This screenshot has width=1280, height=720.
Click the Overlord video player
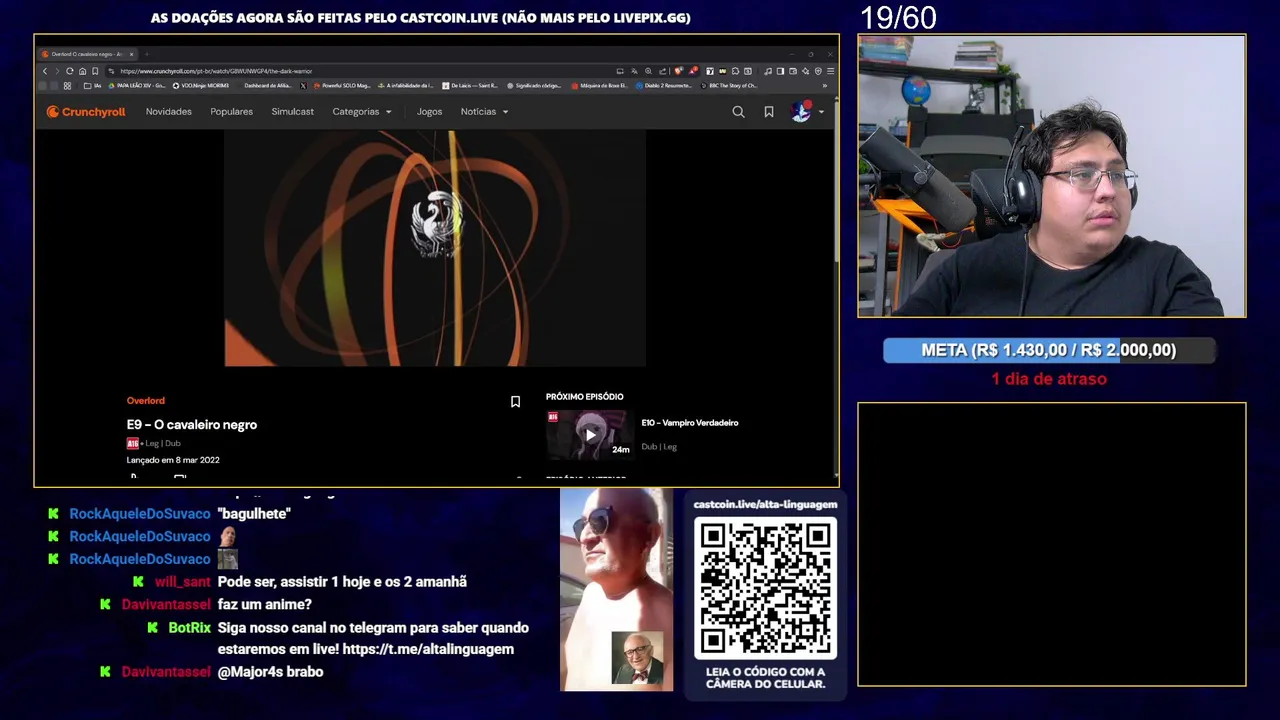coord(435,248)
